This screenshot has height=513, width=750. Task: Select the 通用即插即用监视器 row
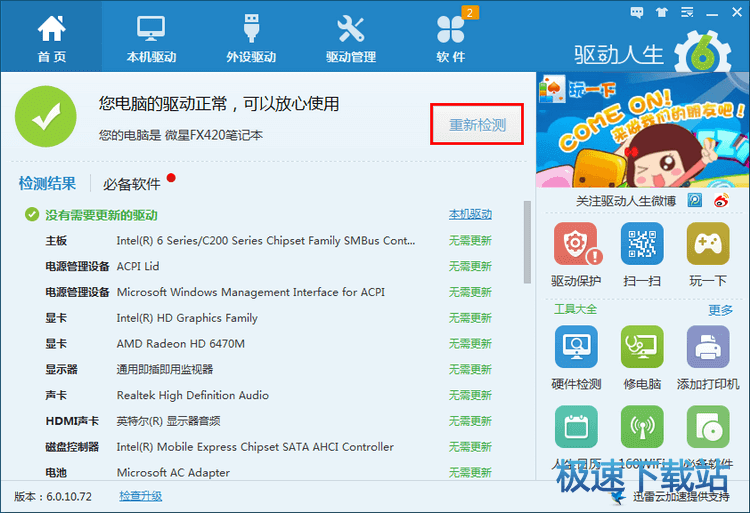(268, 370)
